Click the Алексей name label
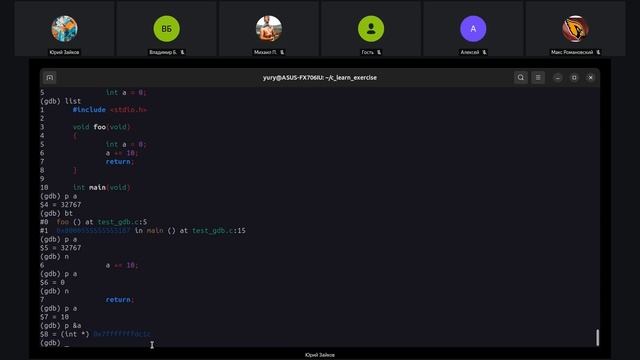Image resolution: width=640 pixels, height=360 pixels. point(470,52)
